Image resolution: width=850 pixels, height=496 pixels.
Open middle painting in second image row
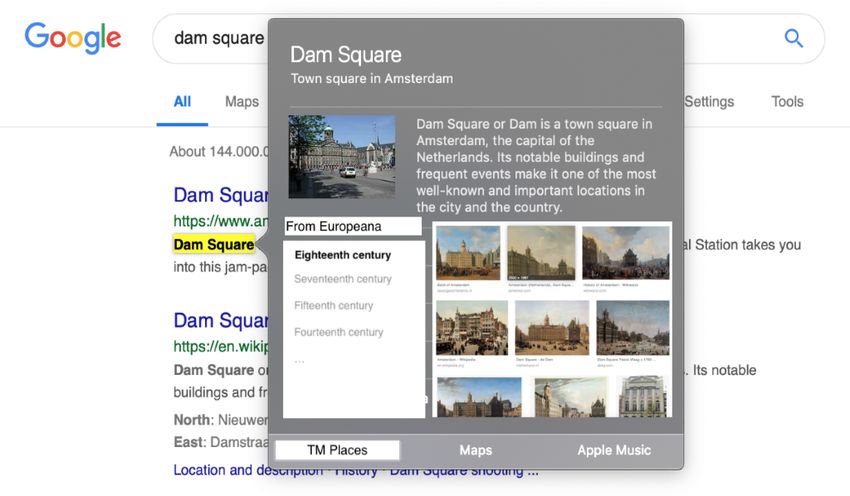coord(552,328)
